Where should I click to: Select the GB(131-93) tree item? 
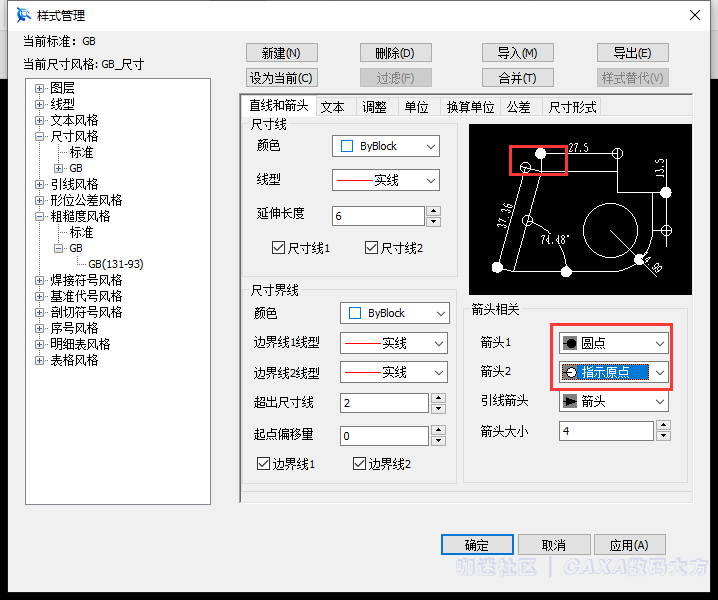(x=116, y=264)
